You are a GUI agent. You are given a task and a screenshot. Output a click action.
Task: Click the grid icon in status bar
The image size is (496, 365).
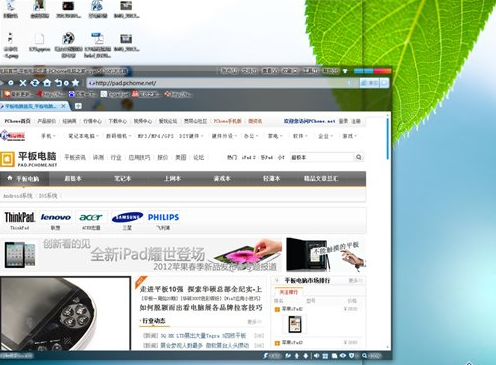pyautogui.click(x=325, y=356)
